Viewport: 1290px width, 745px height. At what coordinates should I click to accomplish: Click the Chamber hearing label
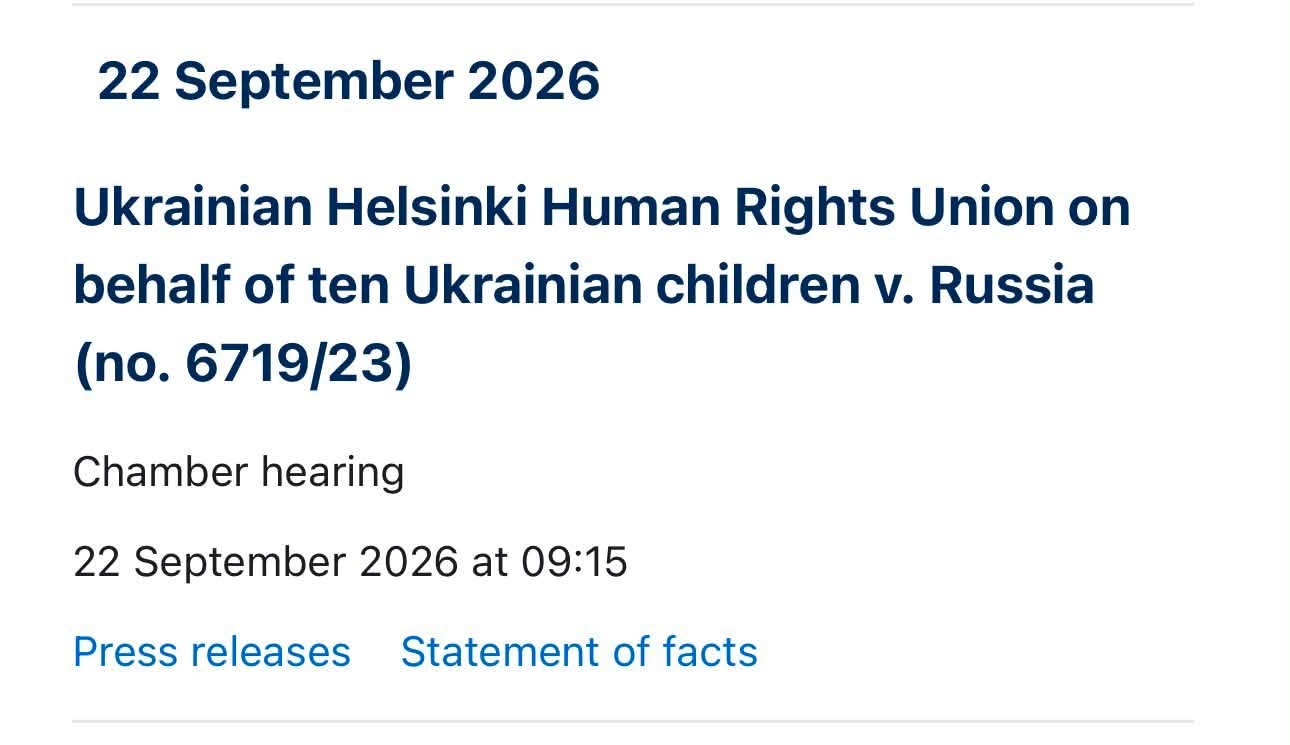click(238, 472)
